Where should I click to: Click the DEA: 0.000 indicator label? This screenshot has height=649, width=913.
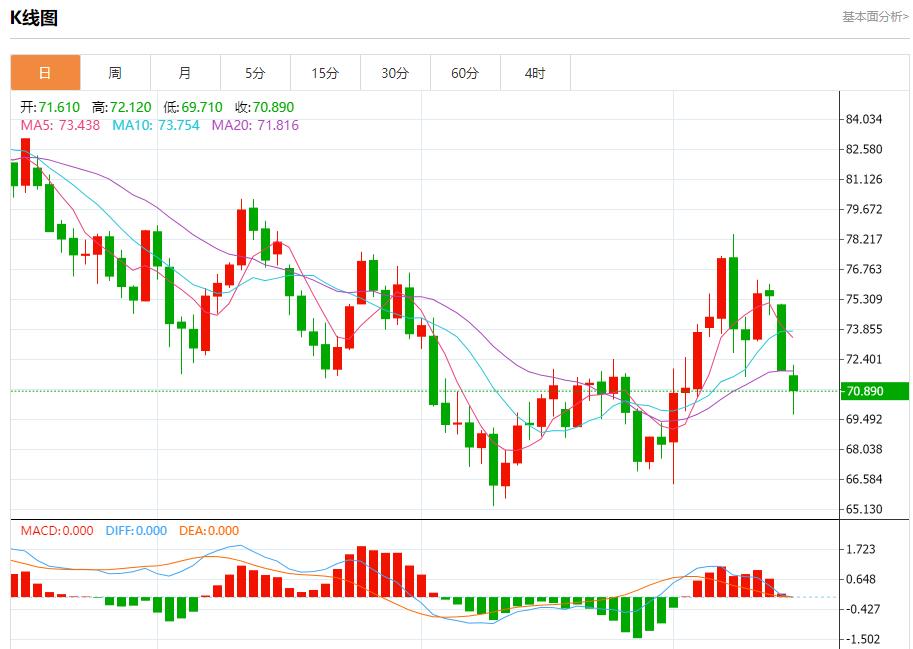coord(209,531)
